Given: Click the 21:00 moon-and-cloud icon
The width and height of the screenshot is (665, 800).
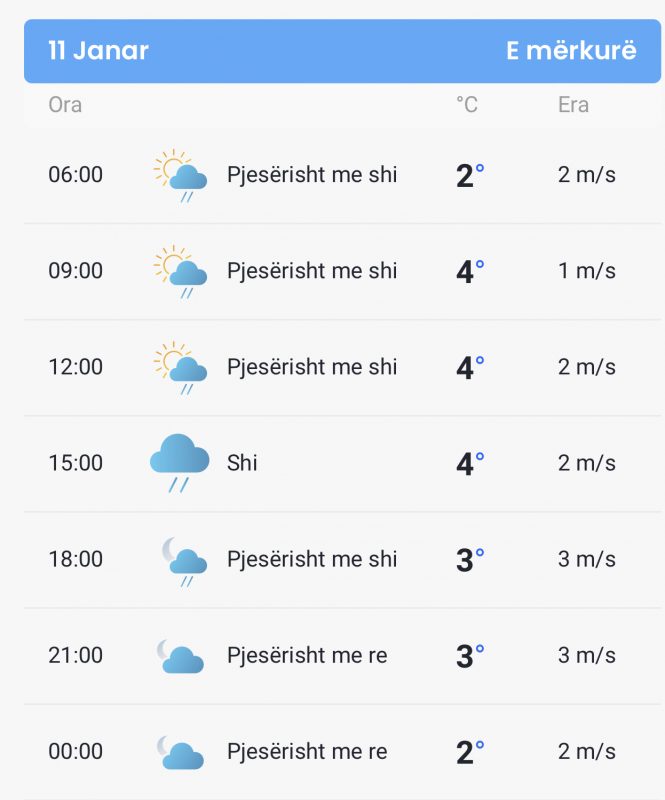Looking at the screenshot, I should tap(180, 656).
